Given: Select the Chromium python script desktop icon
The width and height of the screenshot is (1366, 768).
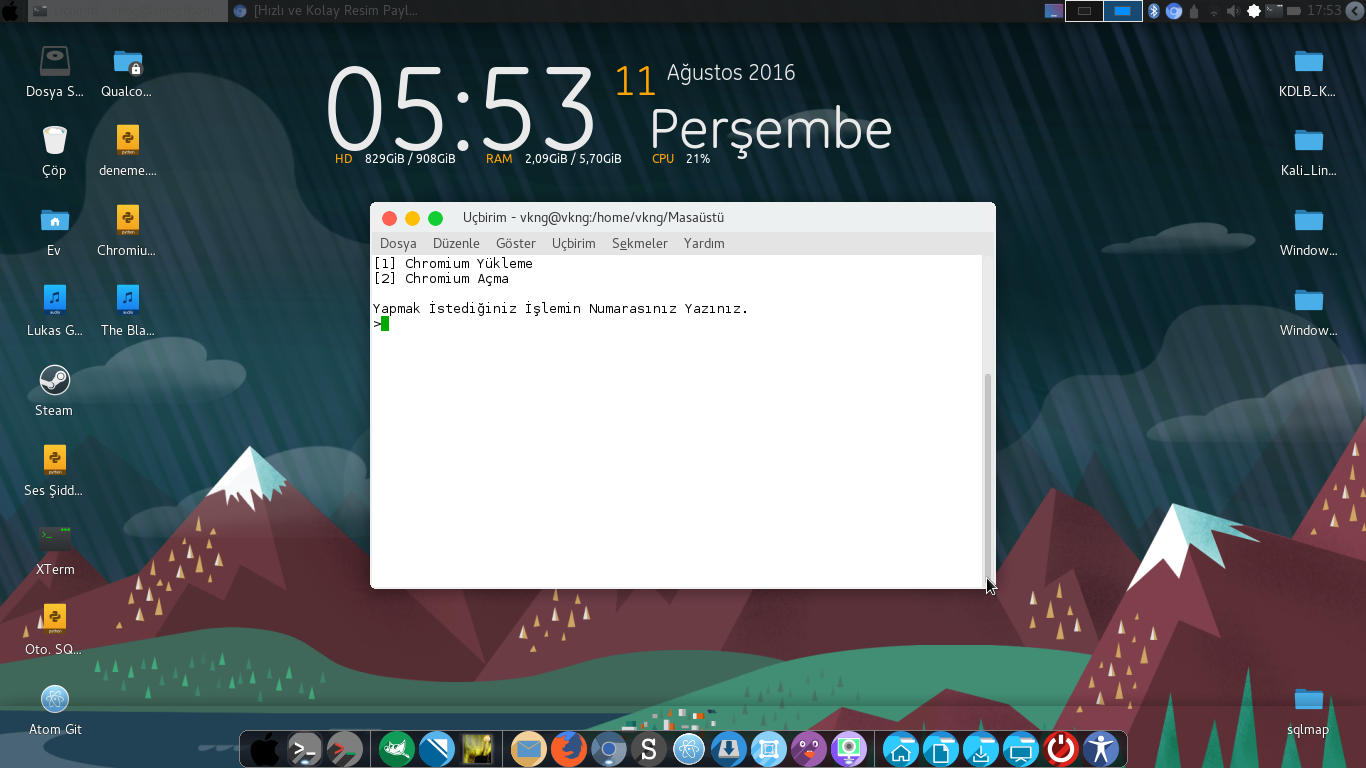Looking at the screenshot, I should 127,220.
